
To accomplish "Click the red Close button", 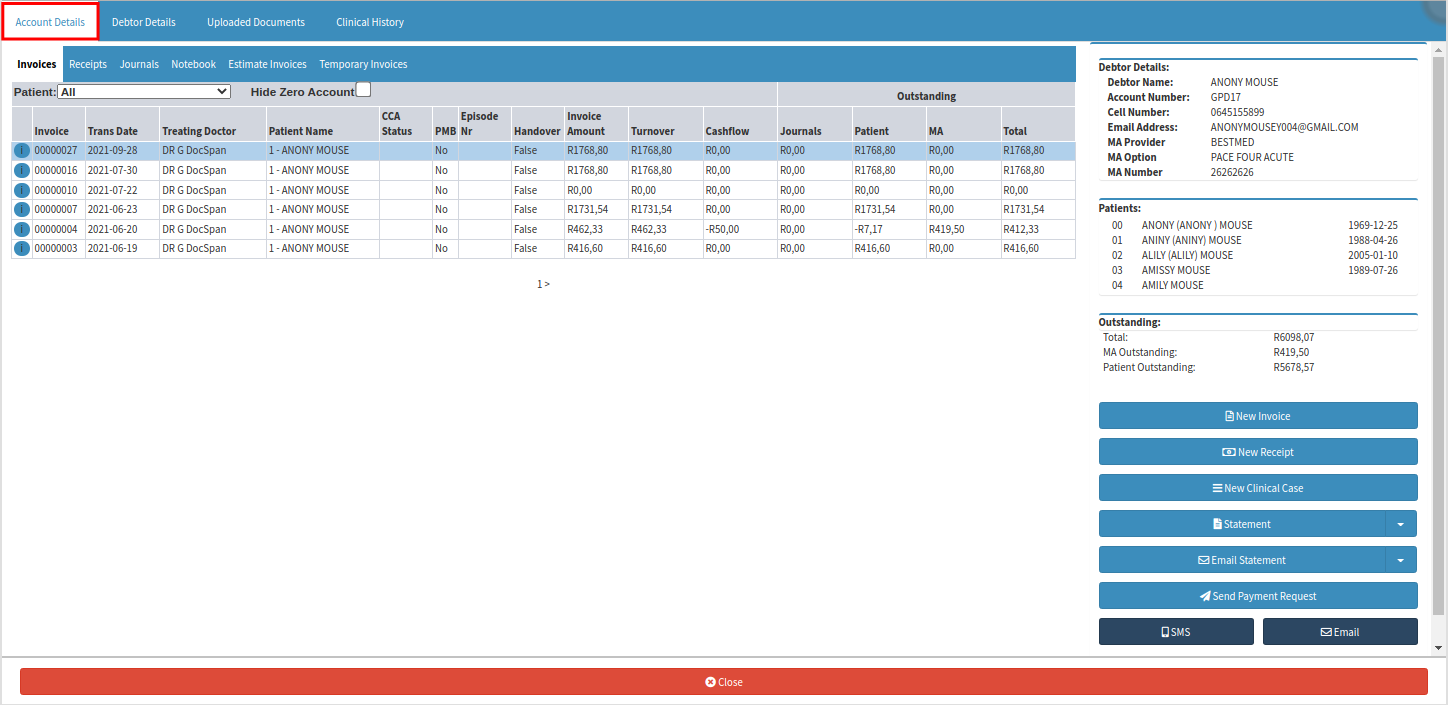I will click(x=723, y=682).
